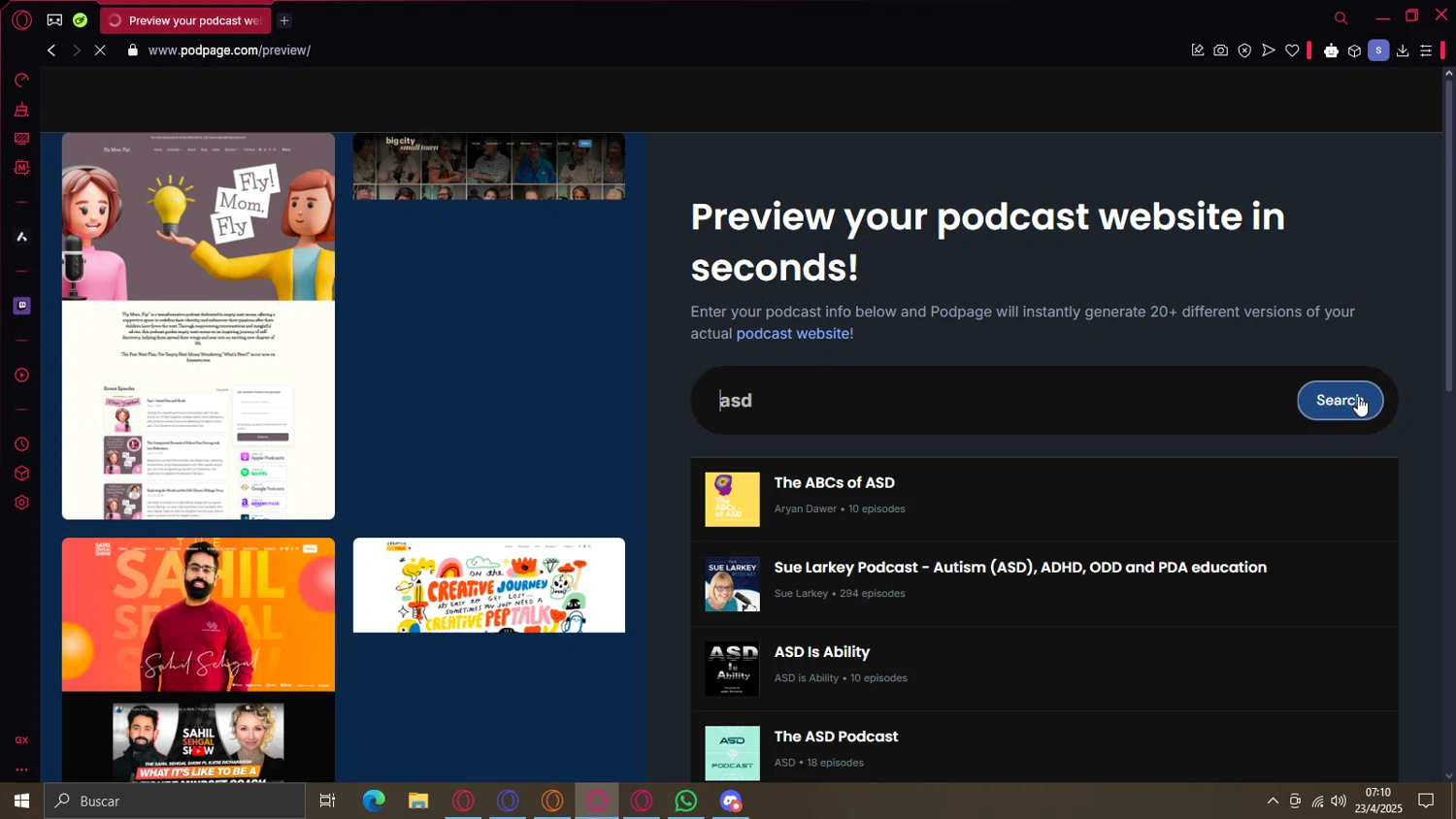This screenshot has width=1456, height=819.
Task: Open the Opera GX main menu logo
Action: pyautogui.click(x=21, y=19)
